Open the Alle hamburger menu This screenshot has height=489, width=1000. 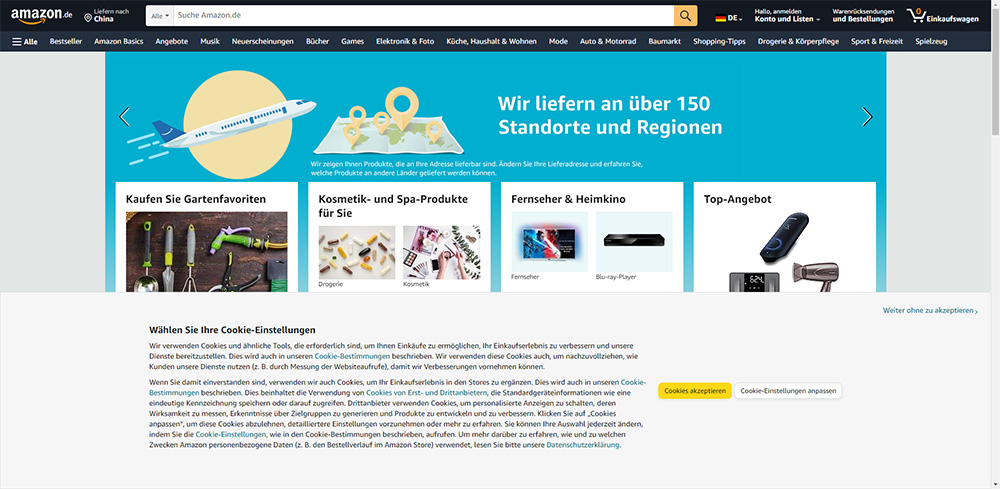click(25, 42)
